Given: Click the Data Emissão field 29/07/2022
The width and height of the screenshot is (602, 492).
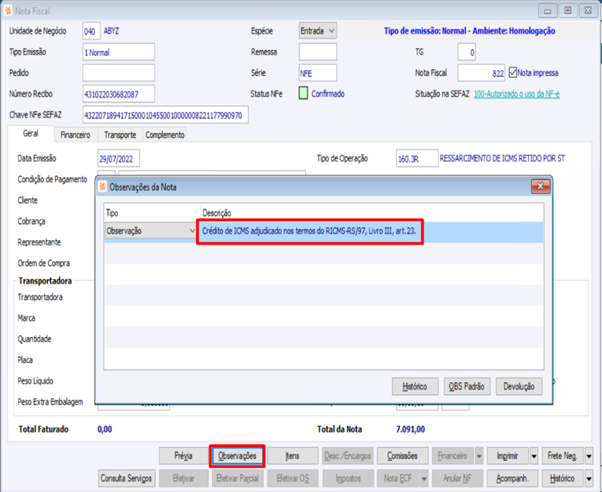Looking at the screenshot, I should point(119,158).
